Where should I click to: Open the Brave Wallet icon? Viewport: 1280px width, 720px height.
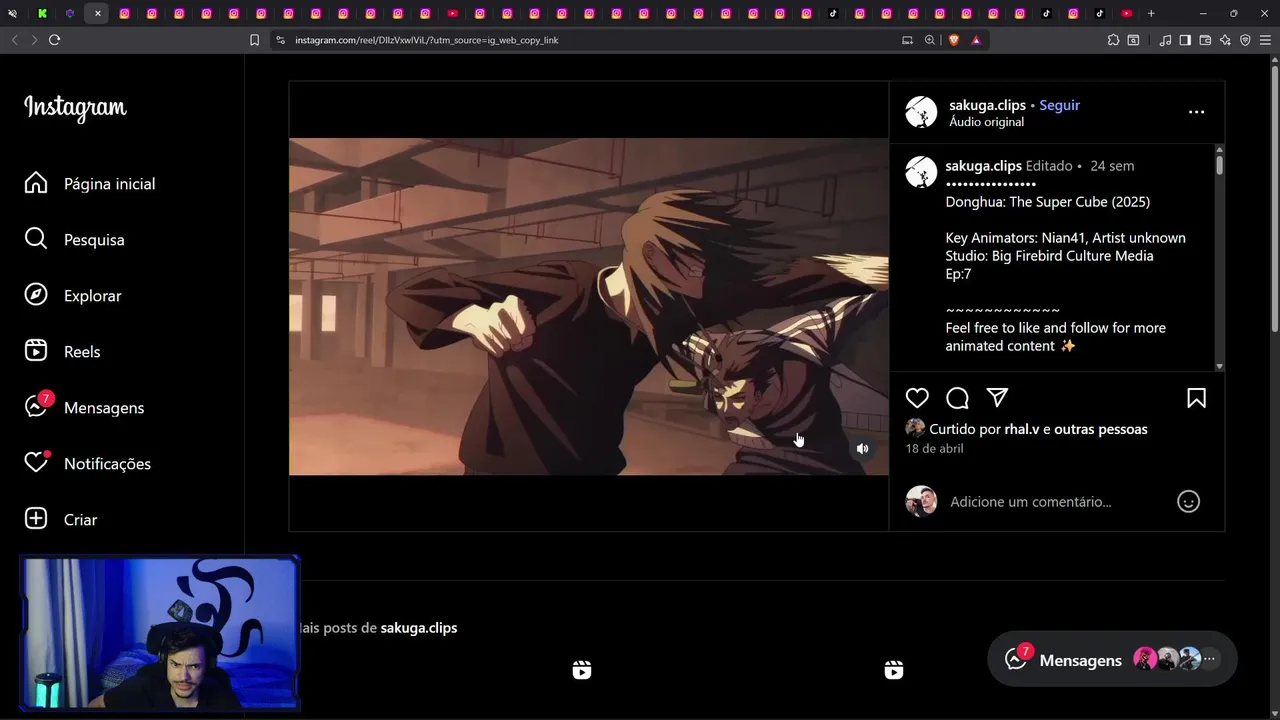[1205, 40]
